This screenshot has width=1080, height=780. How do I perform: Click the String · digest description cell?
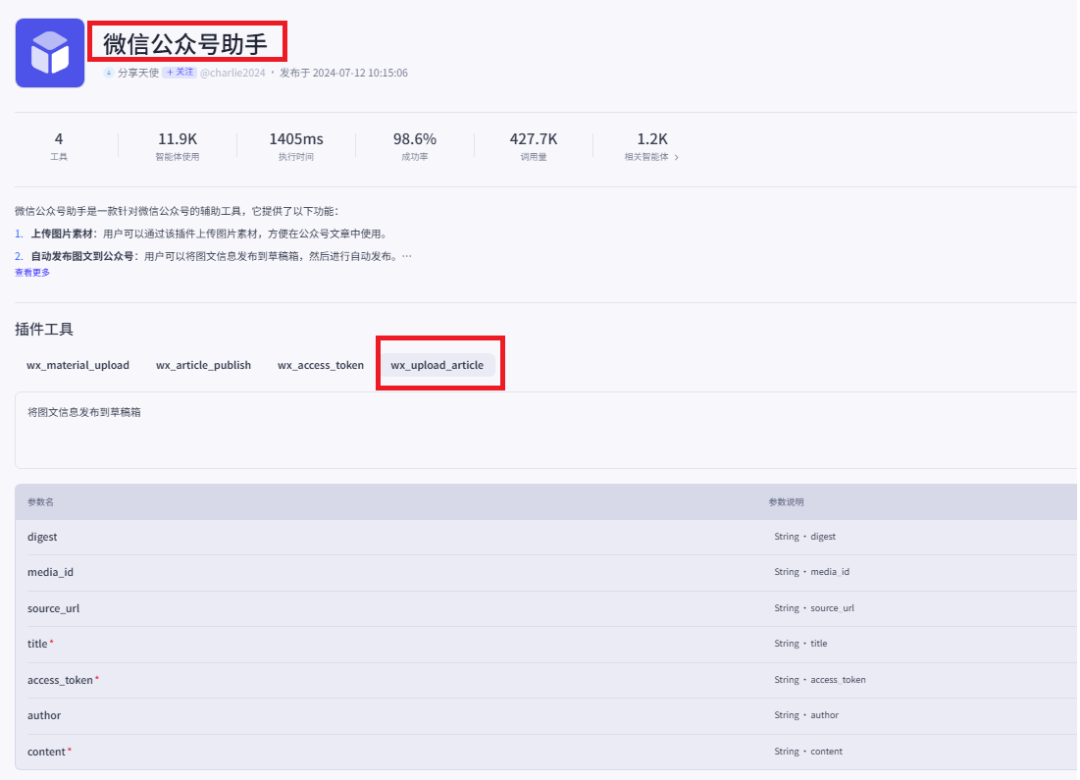point(804,537)
